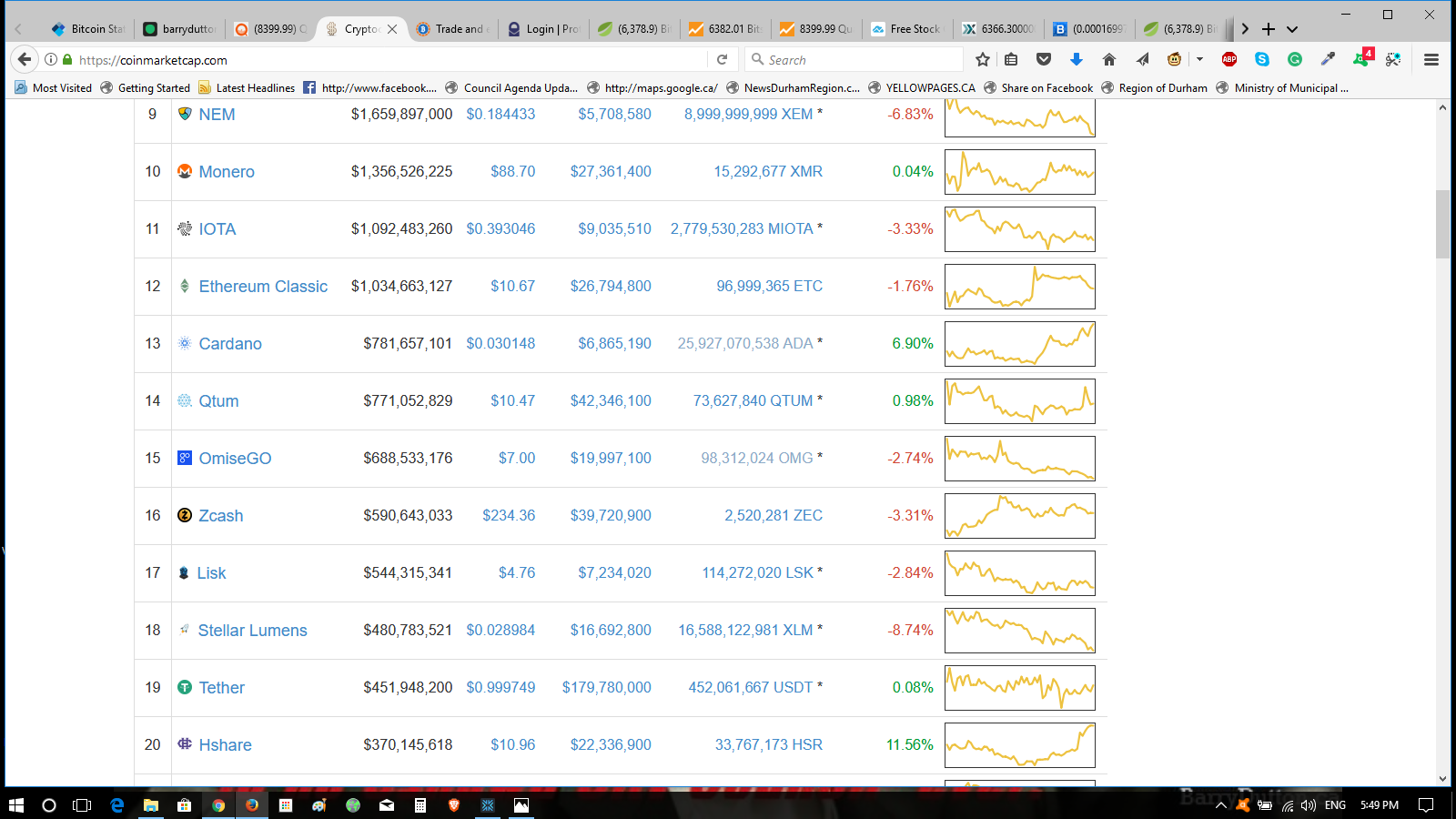
Task: Open the Ethereum Classic link
Action: pyautogui.click(x=263, y=287)
